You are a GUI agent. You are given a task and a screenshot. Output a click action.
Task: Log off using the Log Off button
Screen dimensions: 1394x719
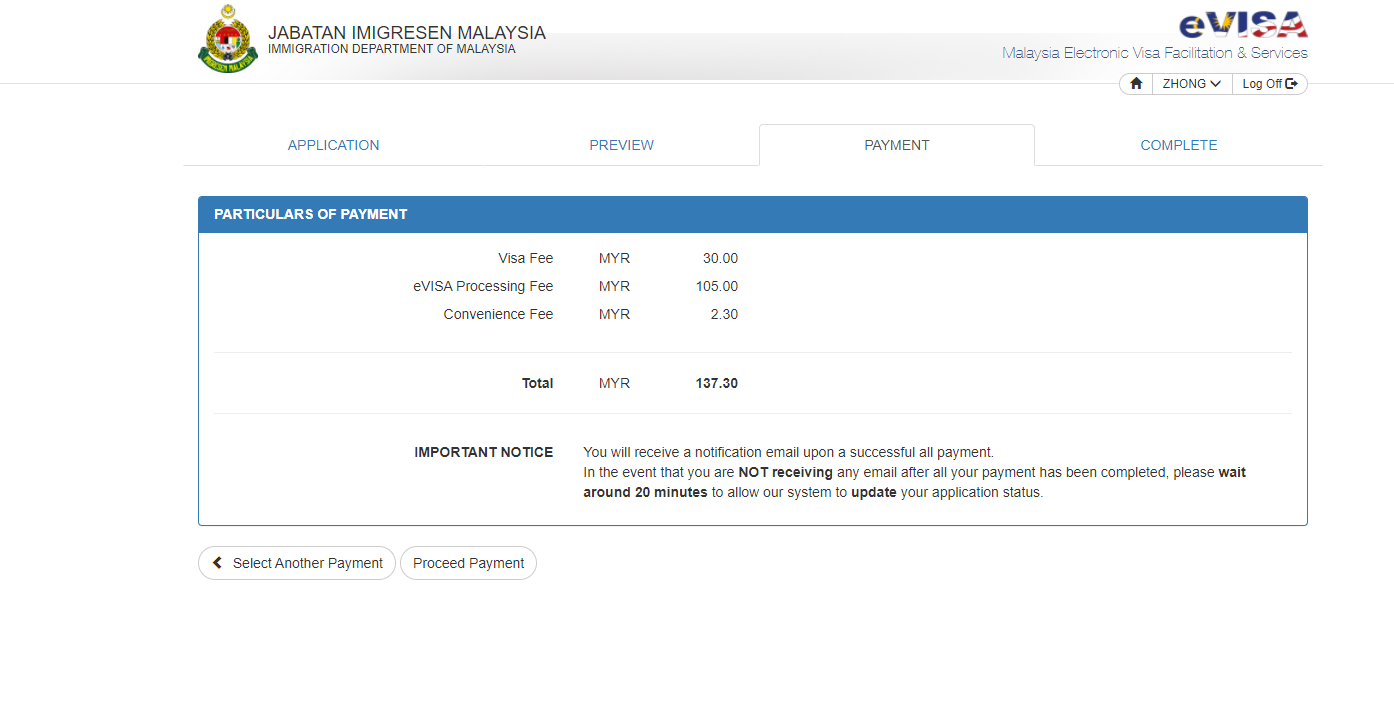tap(1269, 84)
